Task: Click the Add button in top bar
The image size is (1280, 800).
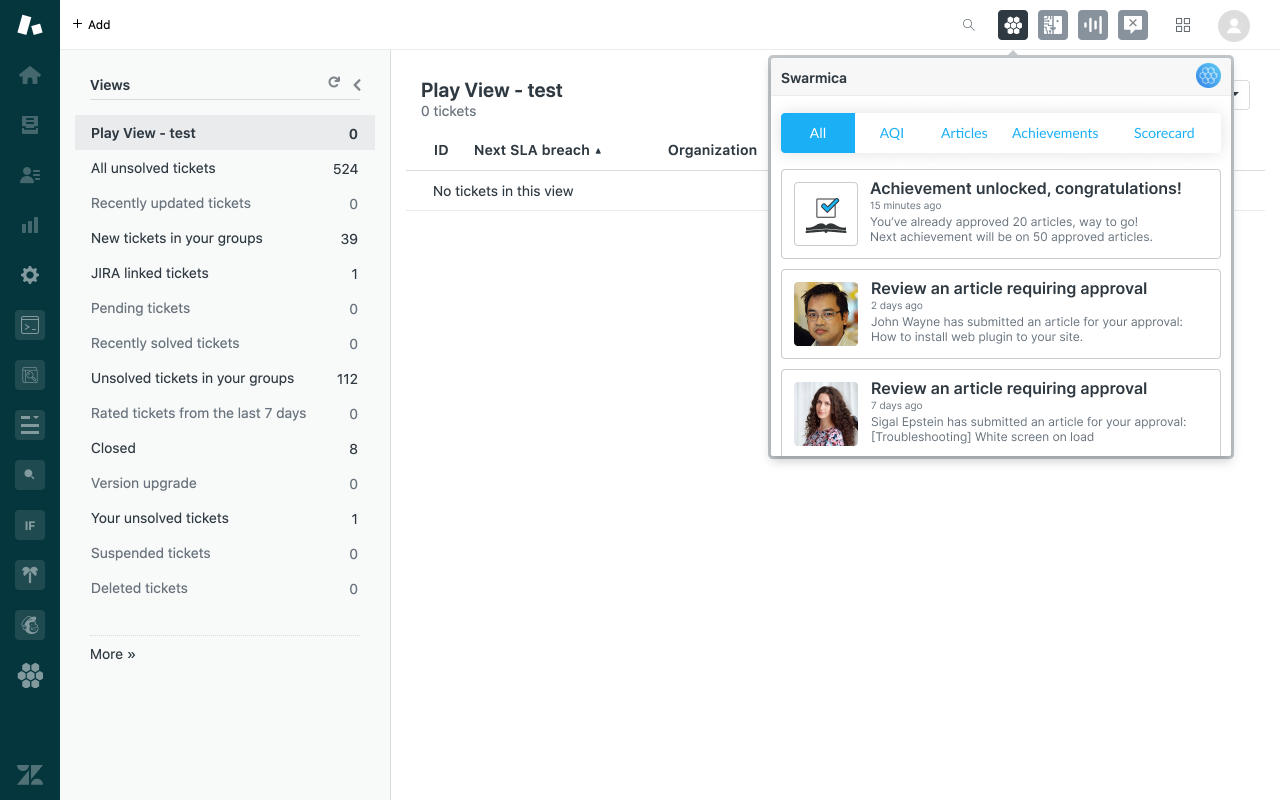Action: pos(91,25)
